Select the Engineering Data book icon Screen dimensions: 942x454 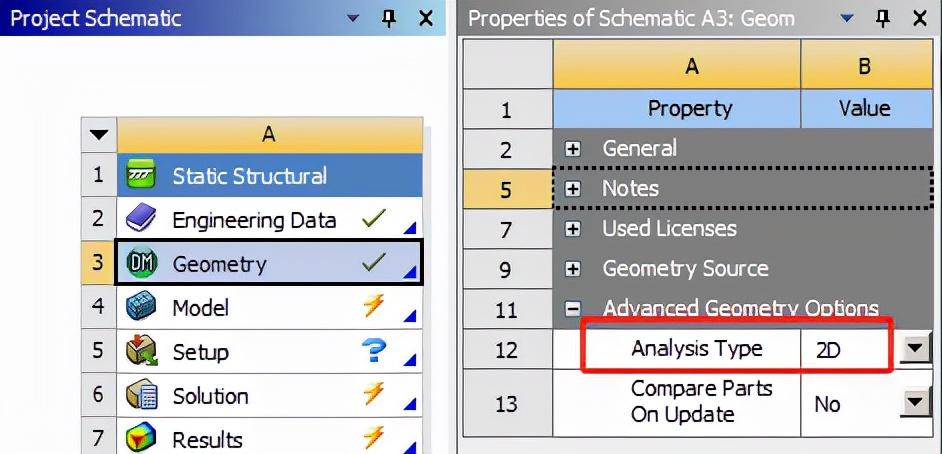pyautogui.click(x=139, y=220)
